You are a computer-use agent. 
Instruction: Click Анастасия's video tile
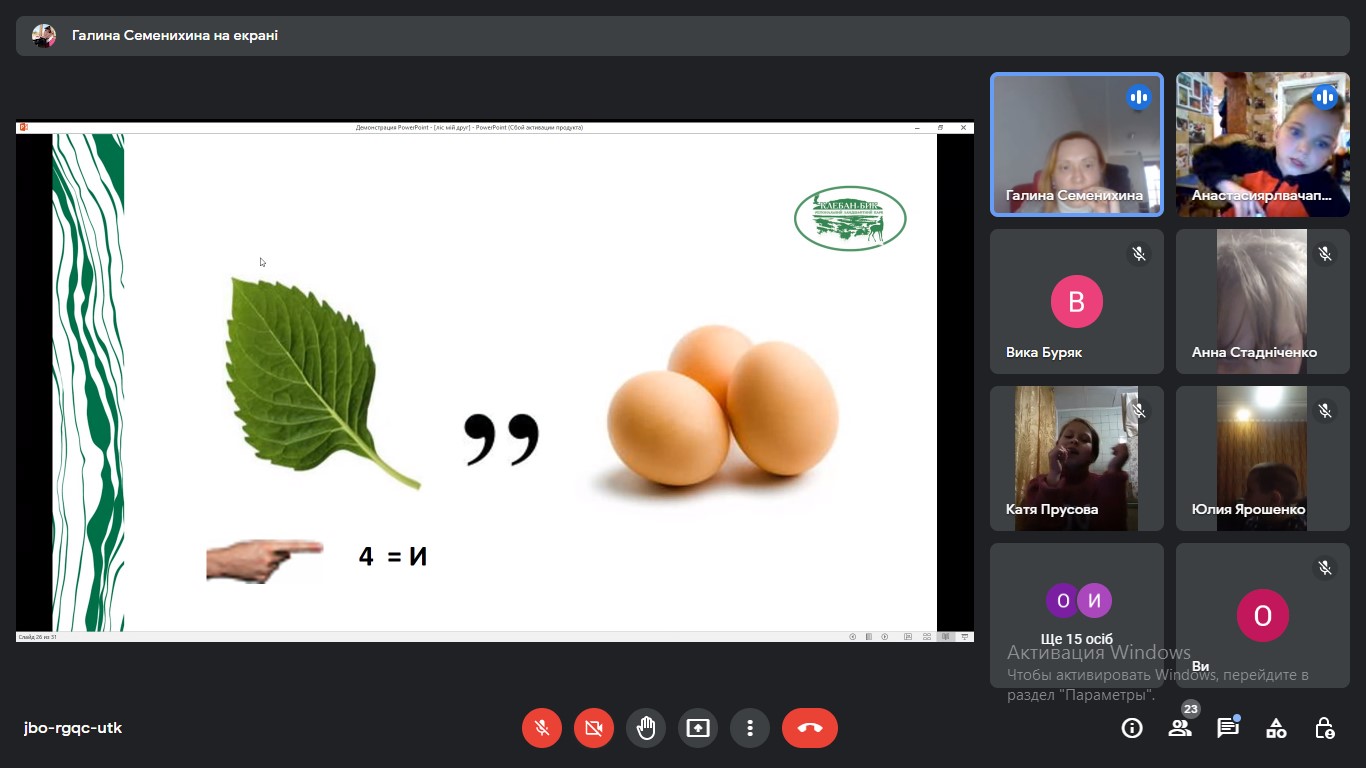coord(1262,144)
